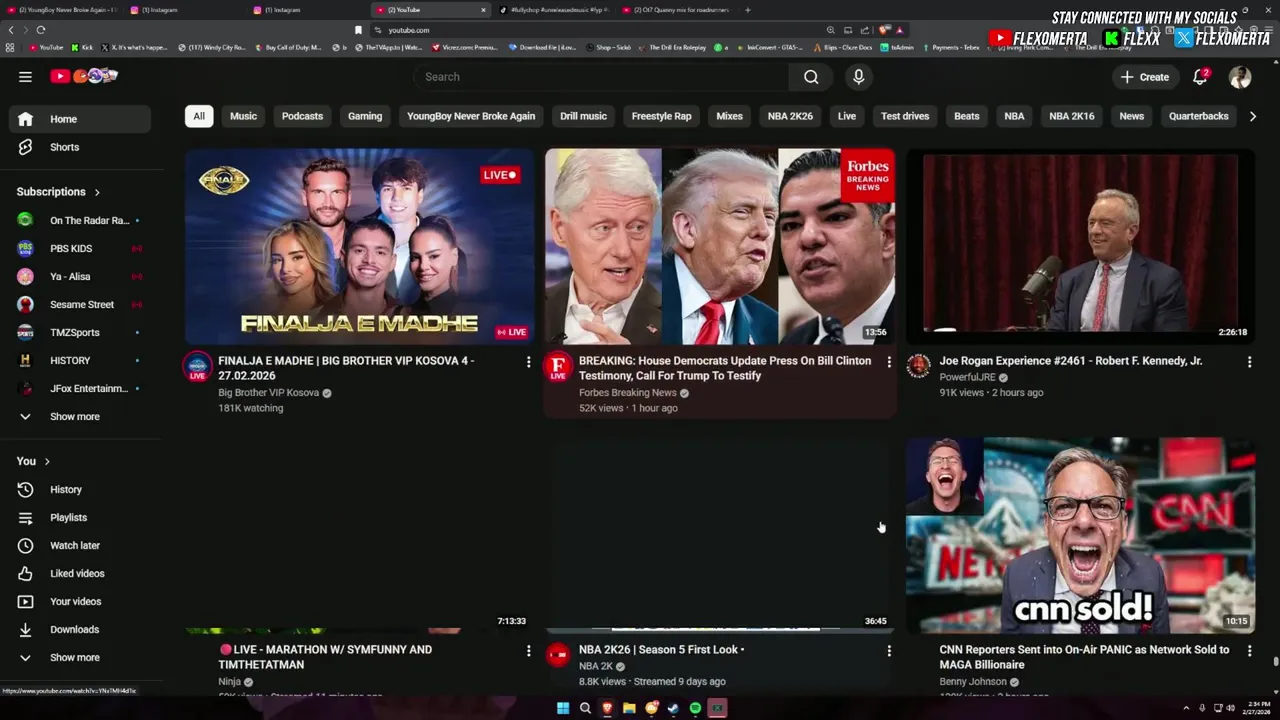This screenshot has height=720, width=1280.
Task: Click the magnifier search button
Action: click(x=811, y=77)
